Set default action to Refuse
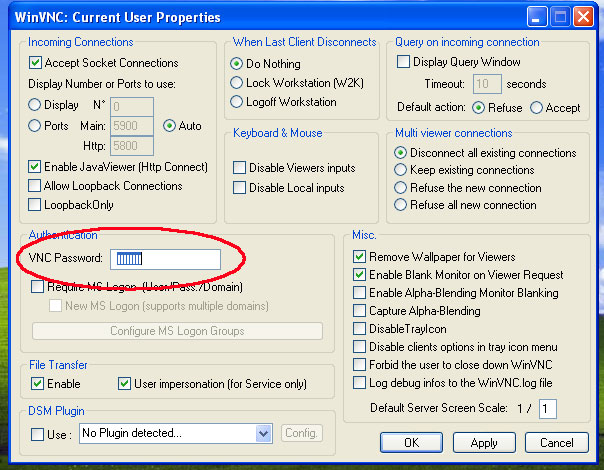 tap(478, 108)
